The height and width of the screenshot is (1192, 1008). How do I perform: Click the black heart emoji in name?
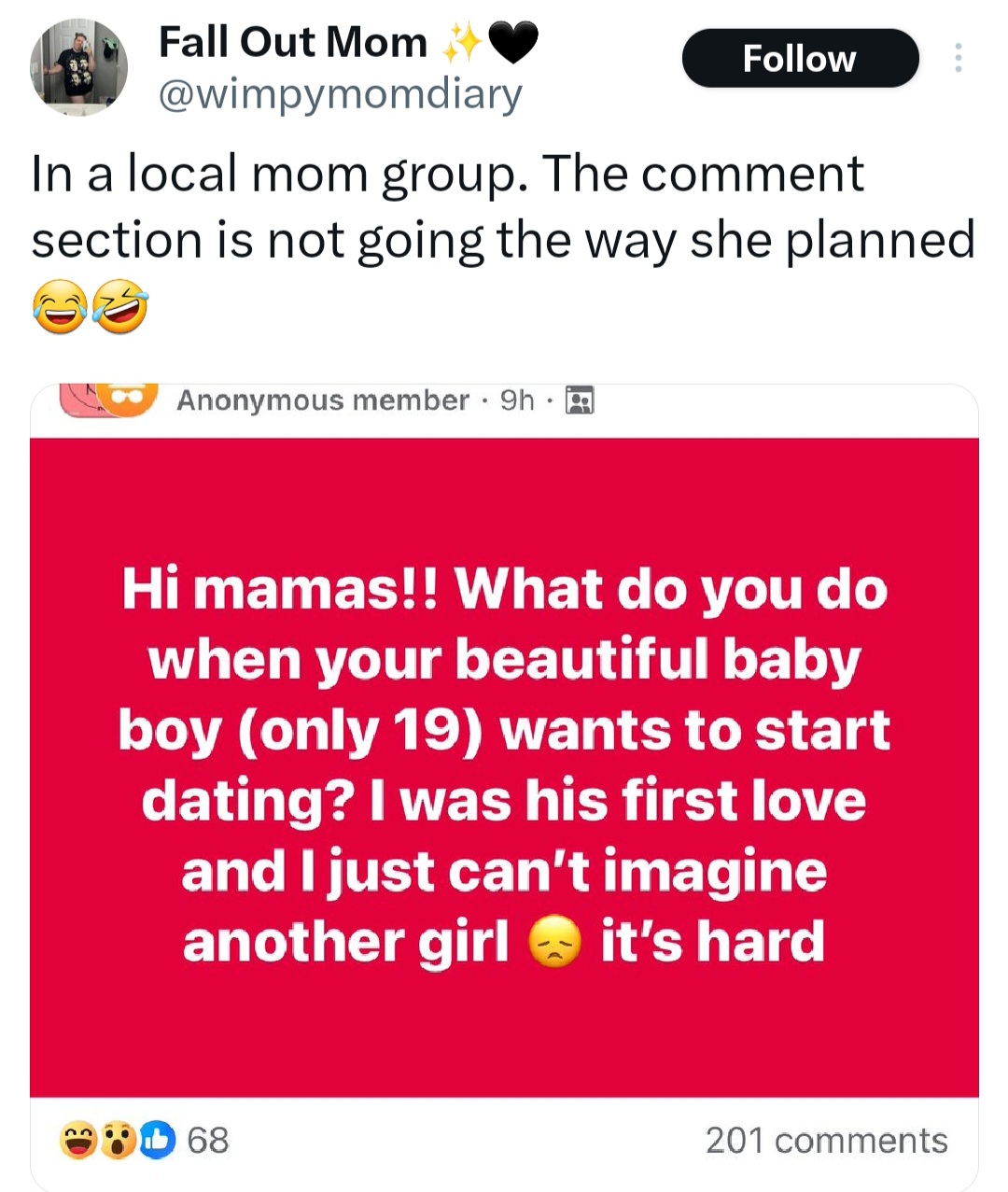[x=513, y=42]
